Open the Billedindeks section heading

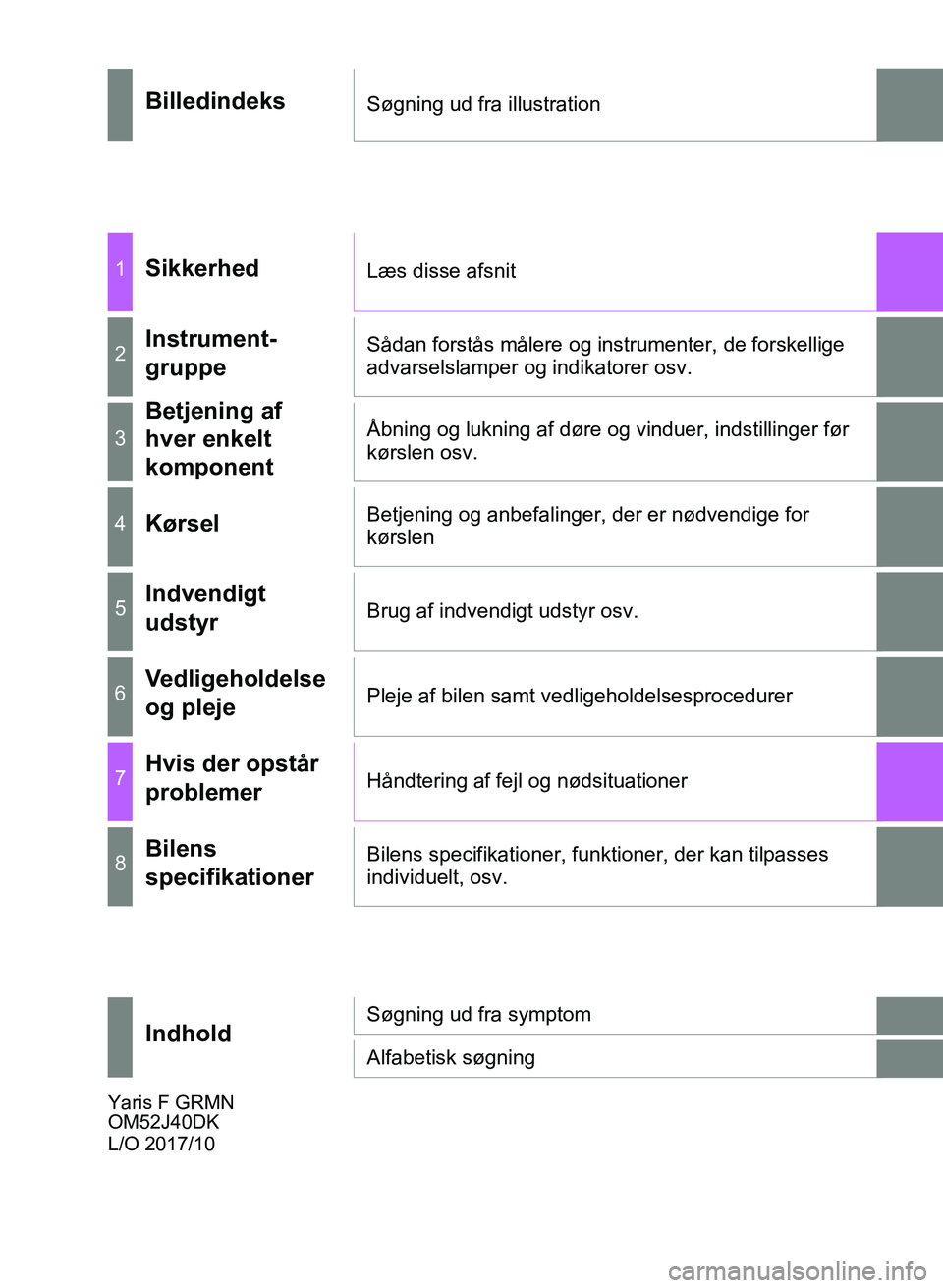tap(215, 102)
